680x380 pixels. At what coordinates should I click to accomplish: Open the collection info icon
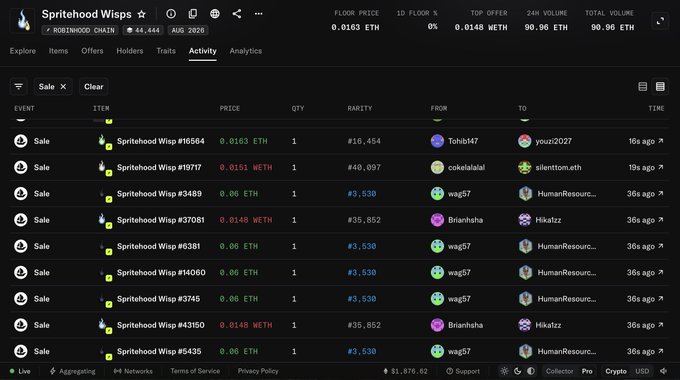[x=171, y=14]
